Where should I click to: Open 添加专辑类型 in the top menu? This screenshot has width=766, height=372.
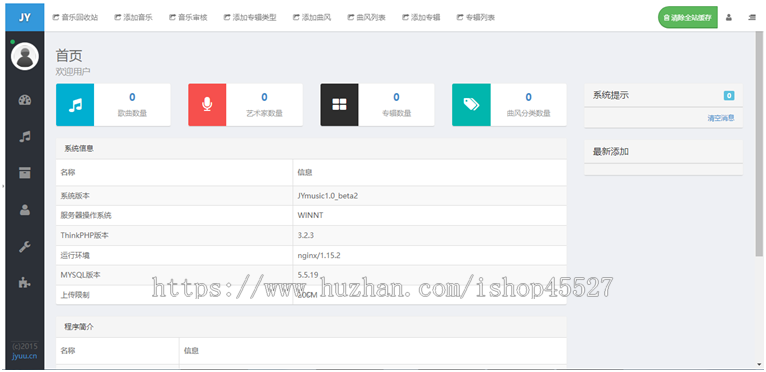pyautogui.click(x=250, y=18)
